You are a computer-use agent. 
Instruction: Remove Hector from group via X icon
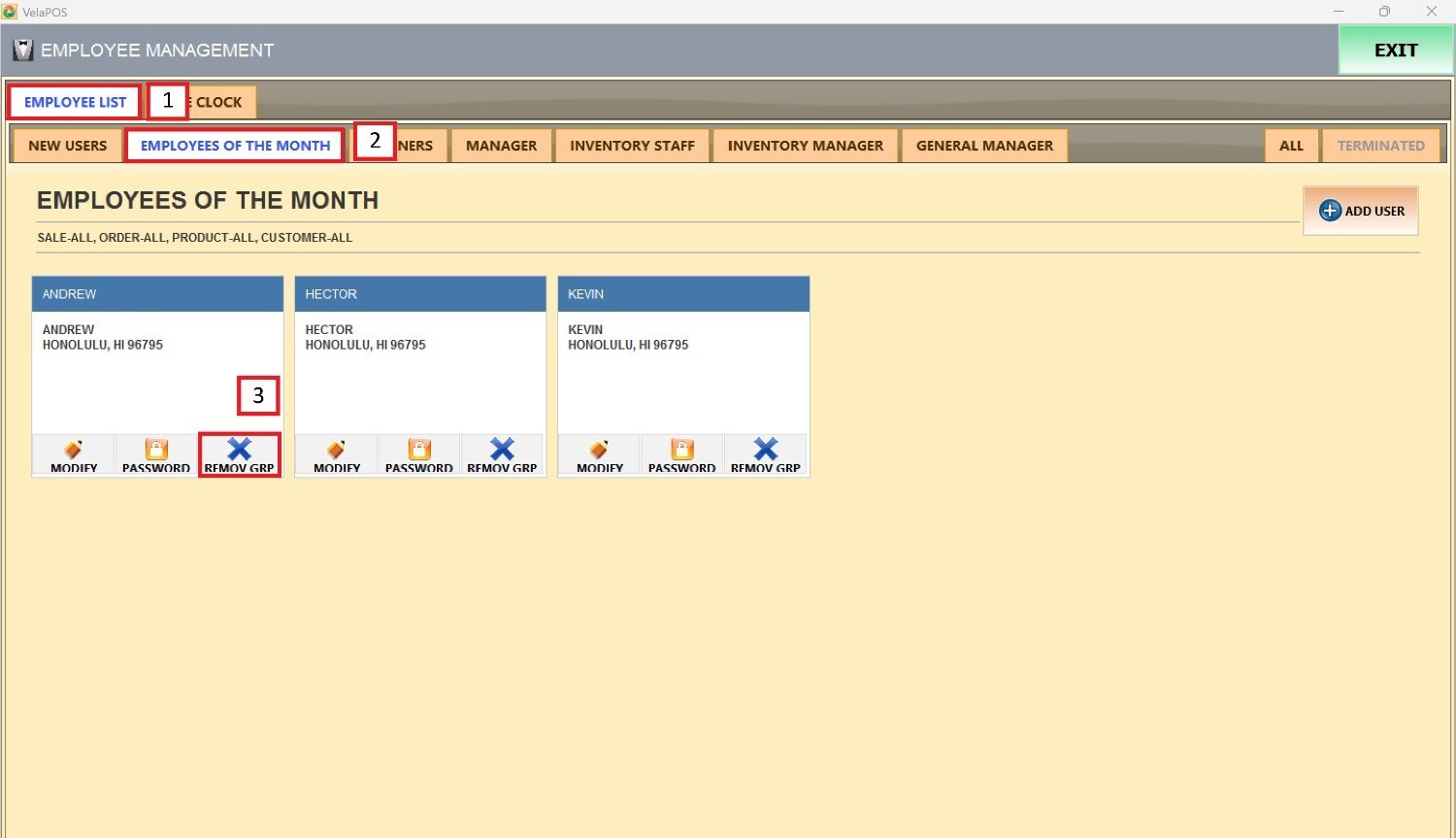502,450
